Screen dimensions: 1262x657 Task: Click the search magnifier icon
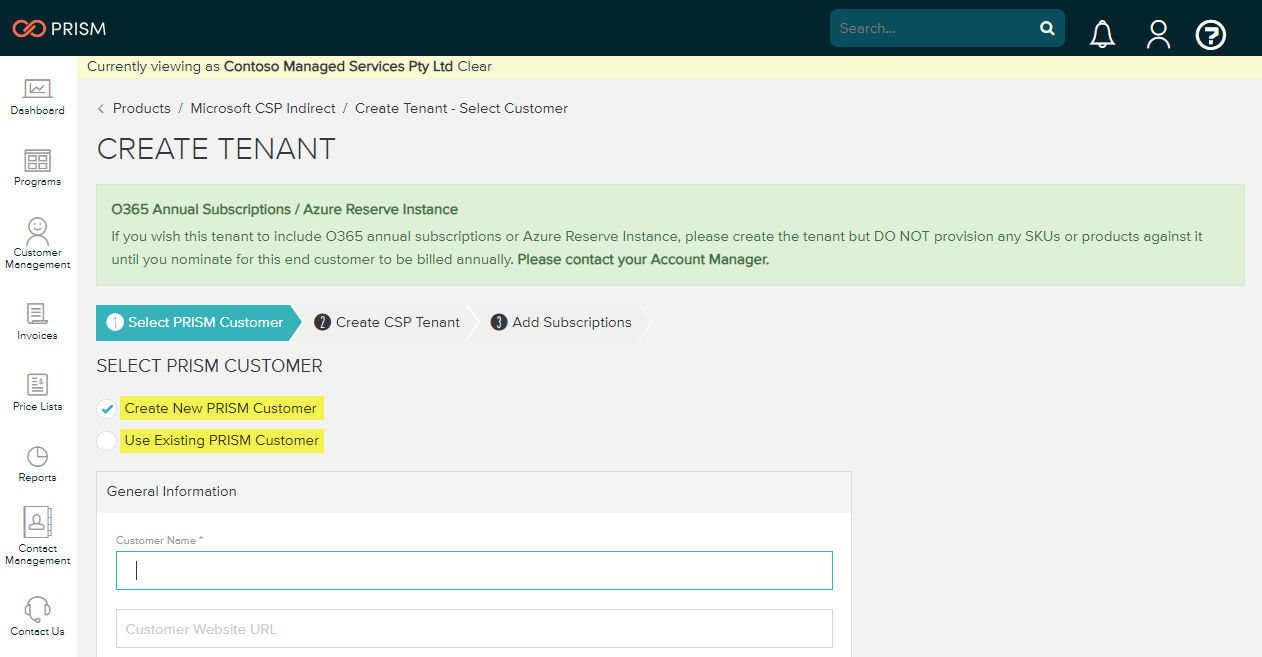click(1047, 28)
